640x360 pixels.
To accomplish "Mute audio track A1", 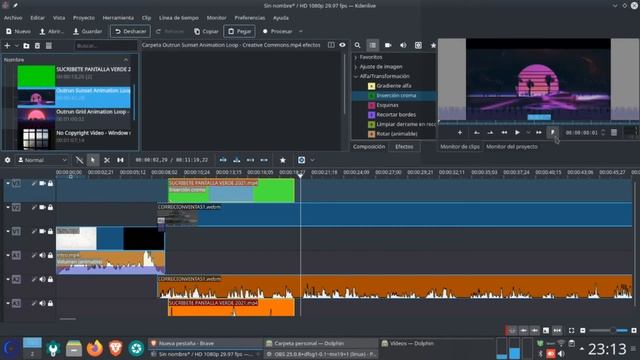I will click(42, 256).
